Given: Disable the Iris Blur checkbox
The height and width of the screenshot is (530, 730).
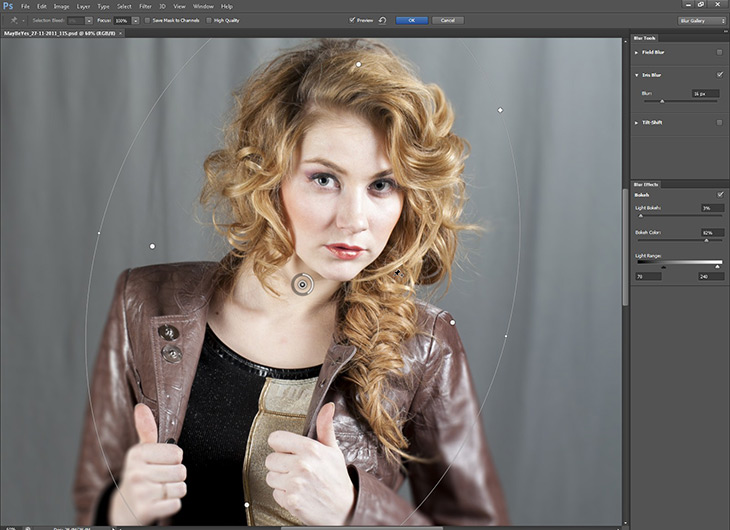Looking at the screenshot, I should point(720,75).
